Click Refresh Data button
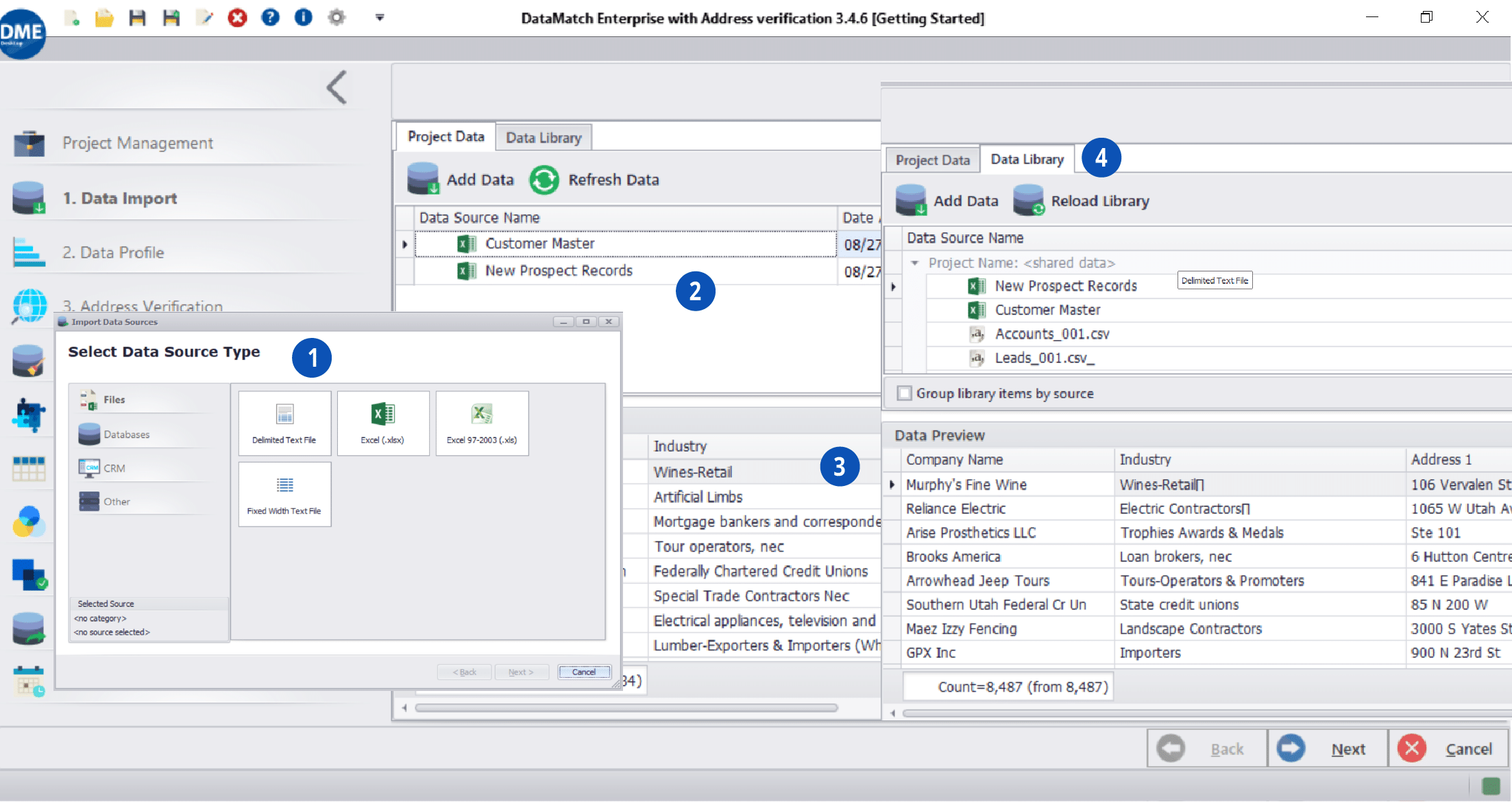Viewport: 1512px width, 802px height. click(x=594, y=180)
